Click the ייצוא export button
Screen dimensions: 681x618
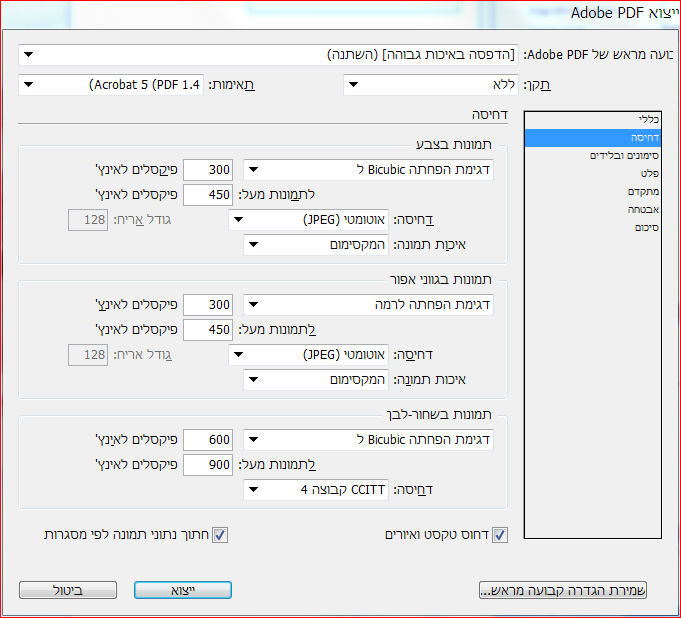tap(183, 590)
